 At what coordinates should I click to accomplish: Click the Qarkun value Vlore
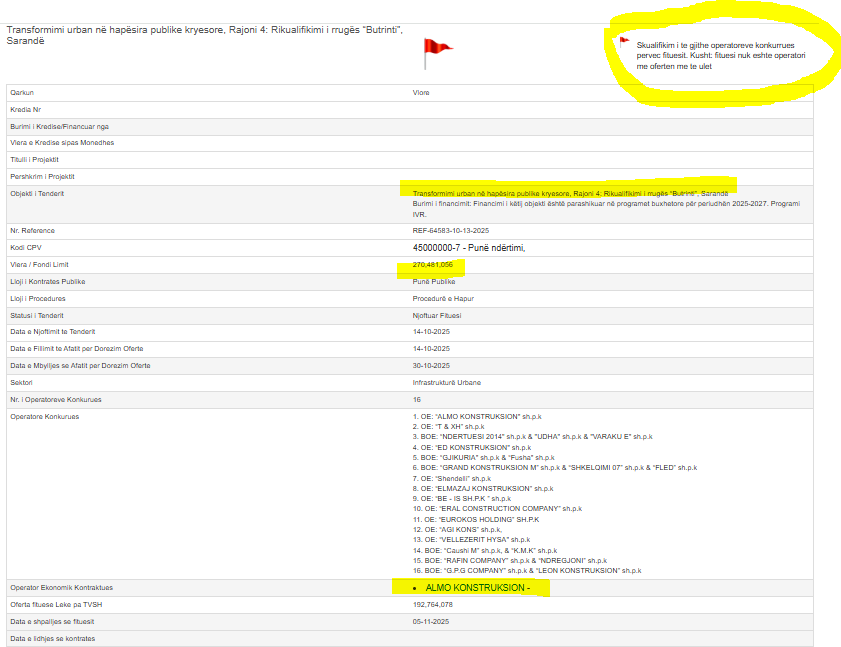(421, 92)
